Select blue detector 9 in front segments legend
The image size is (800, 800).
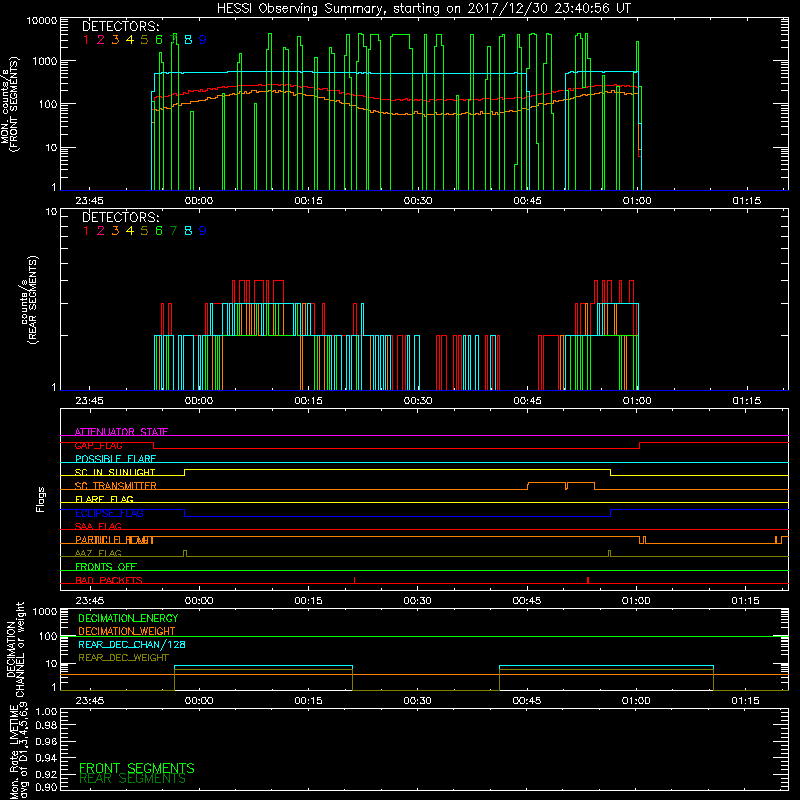[203, 40]
